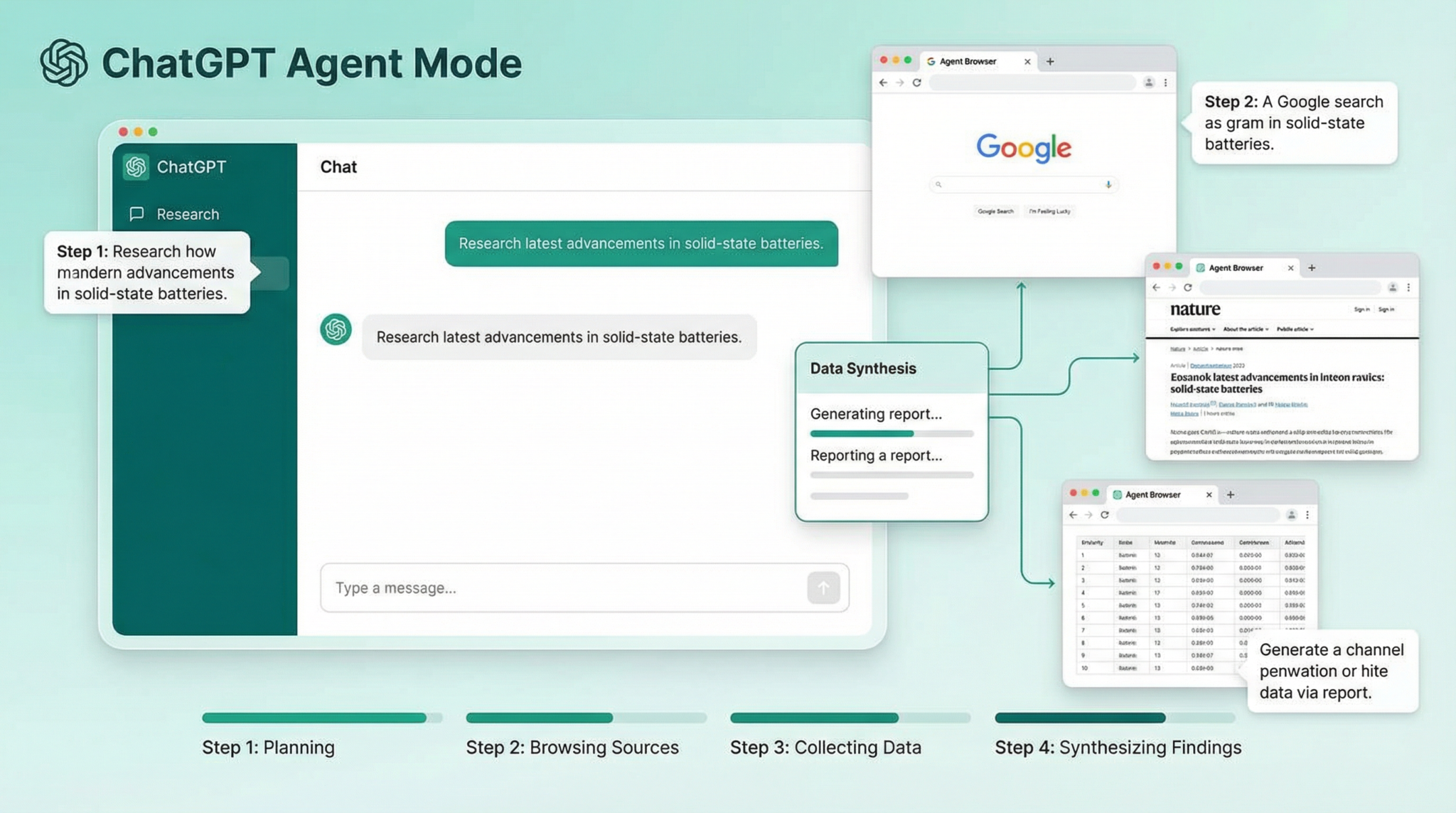Open the three-dot browser menu
Viewport: 1456px width, 813px height.
point(1165,83)
